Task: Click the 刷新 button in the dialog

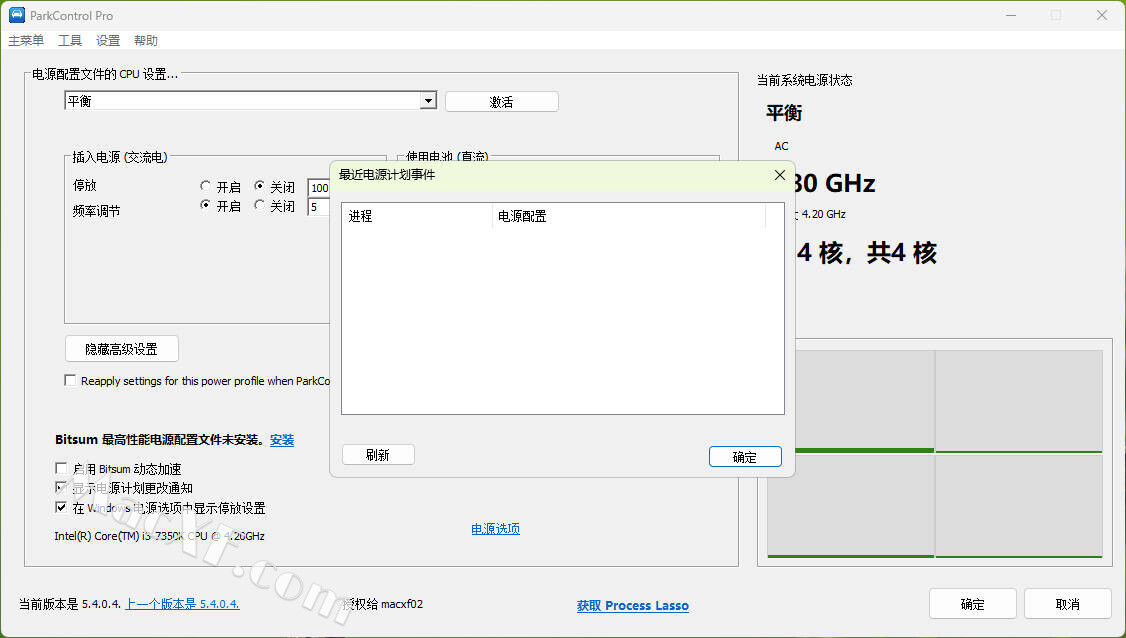Action: click(x=378, y=455)
